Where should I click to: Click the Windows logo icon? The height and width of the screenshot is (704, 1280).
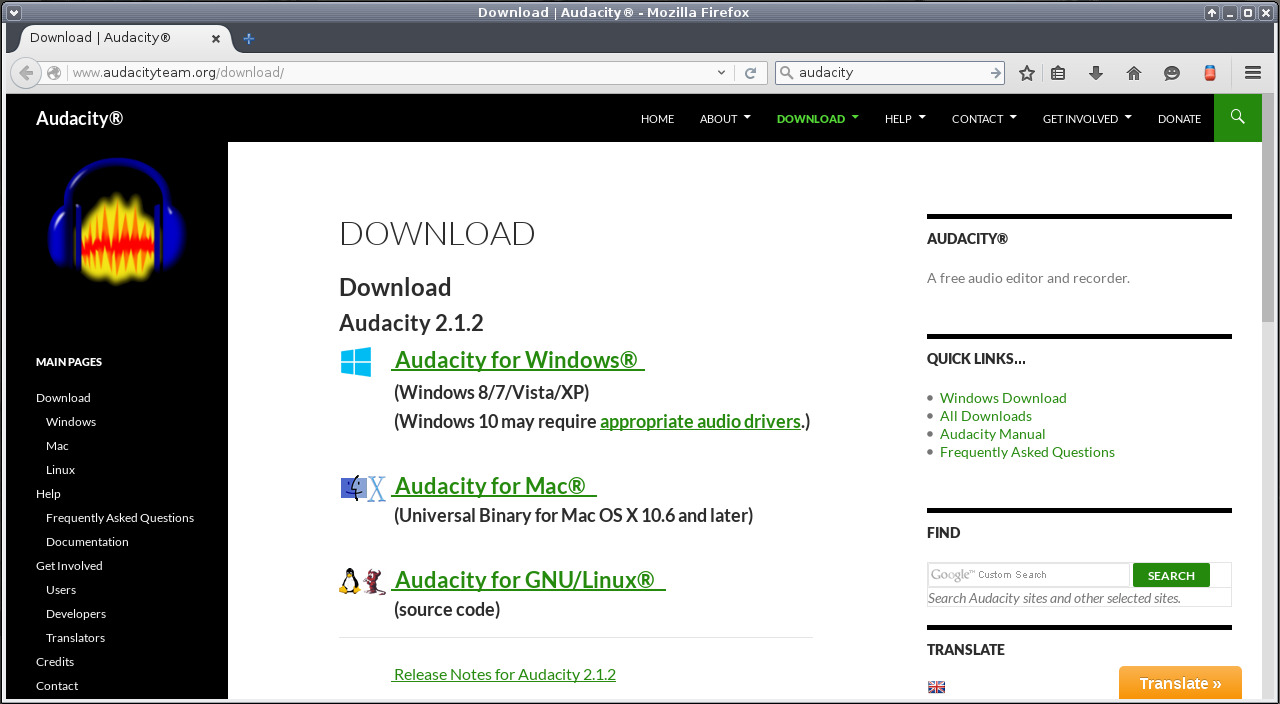pos(356,362)
